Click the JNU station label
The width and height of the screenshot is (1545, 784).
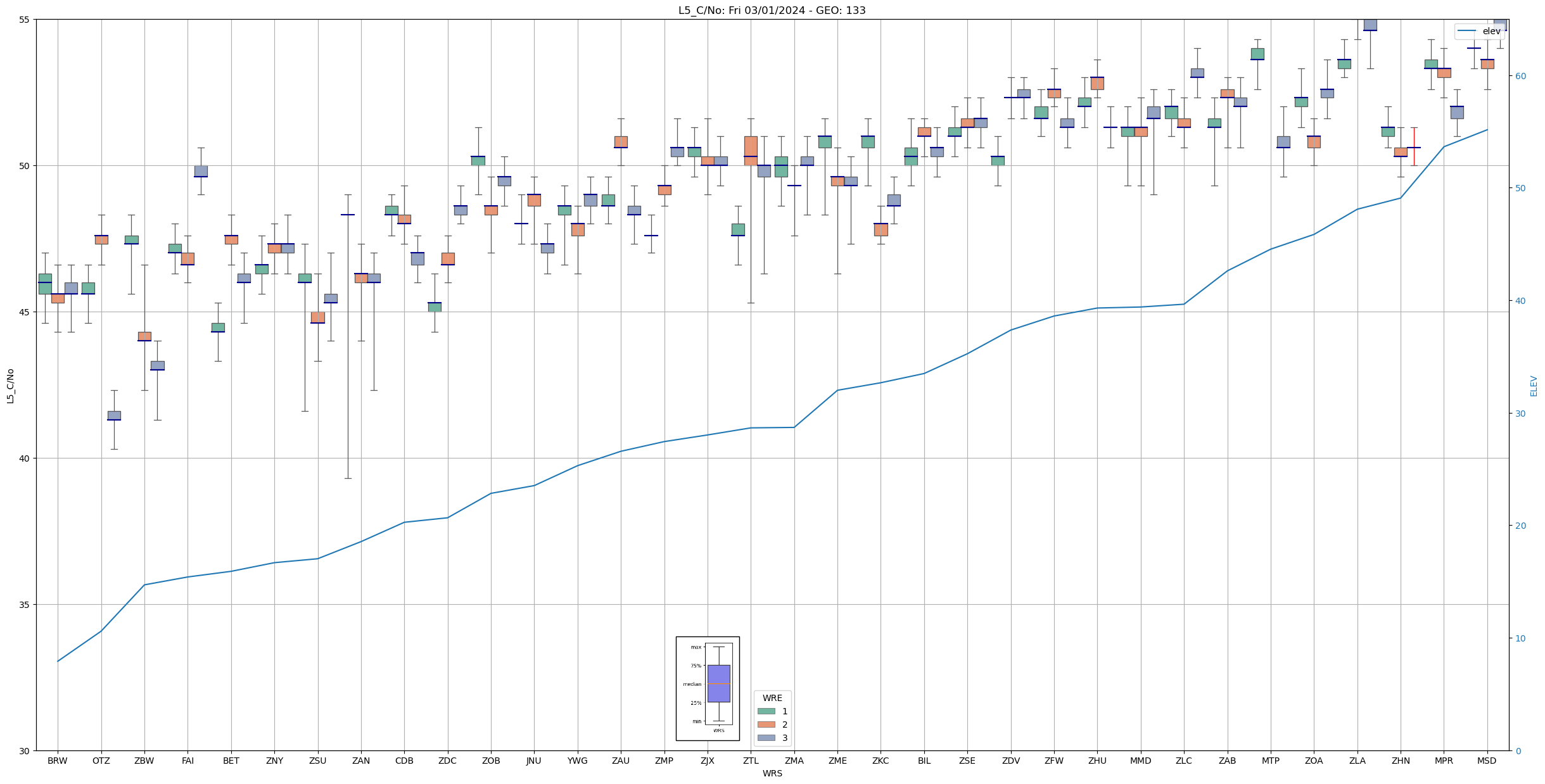[x=534, y=761]
